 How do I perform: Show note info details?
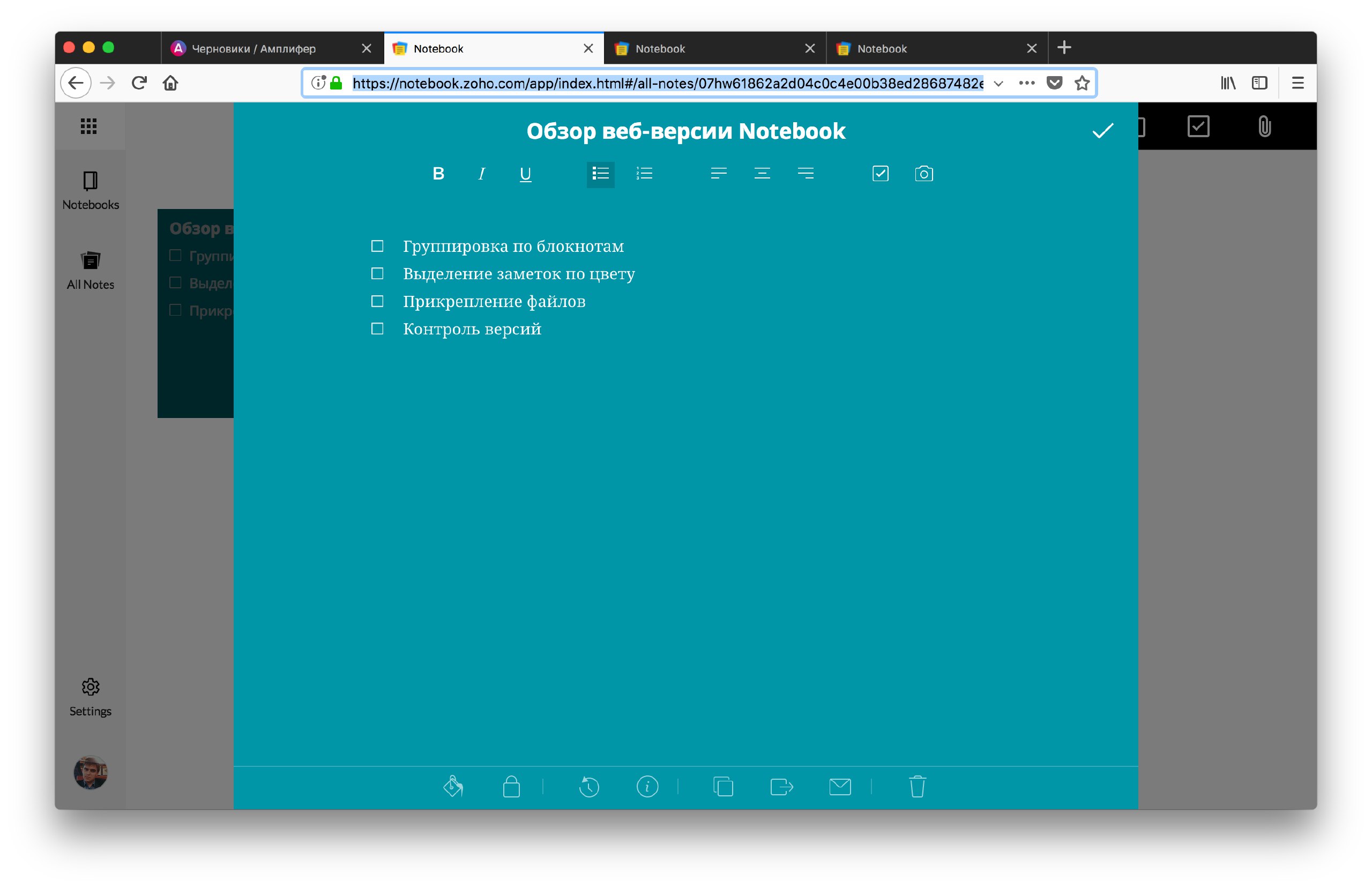click(x=647, y=787)
